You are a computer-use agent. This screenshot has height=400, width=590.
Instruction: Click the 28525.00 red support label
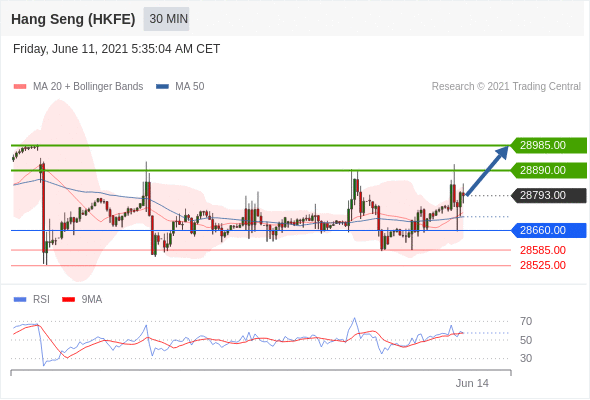543,265
